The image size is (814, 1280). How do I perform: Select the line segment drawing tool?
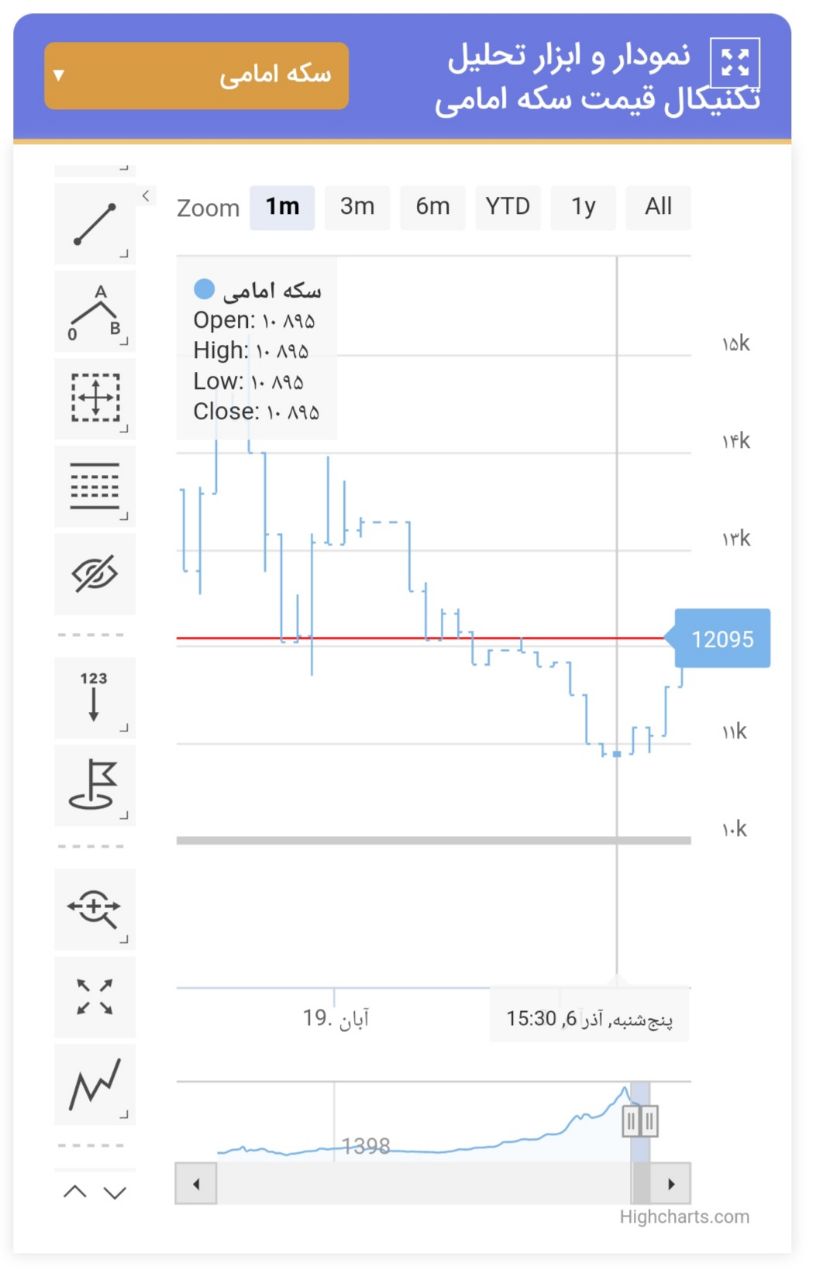[95, 224]
